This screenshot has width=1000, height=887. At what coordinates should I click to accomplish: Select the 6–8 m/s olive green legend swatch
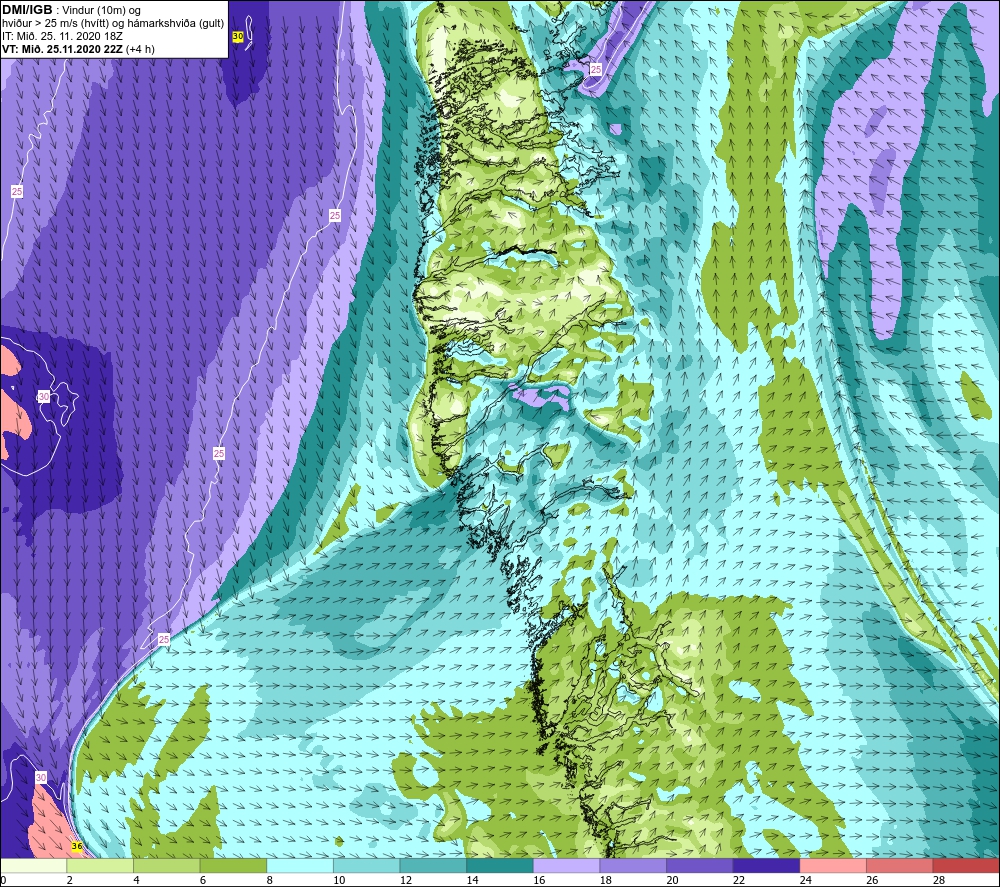tap(233, 866)
